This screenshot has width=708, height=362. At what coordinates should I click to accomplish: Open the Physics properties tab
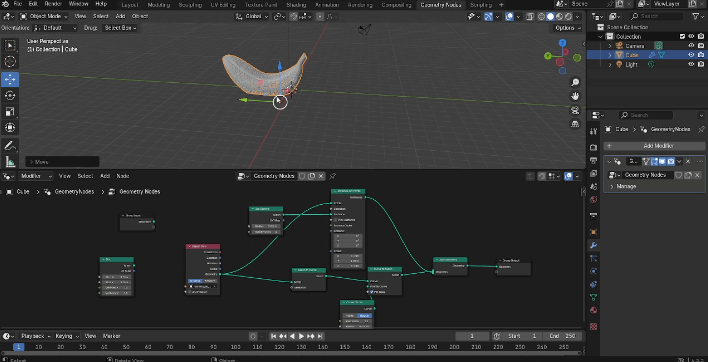click(x=593, y=271)
